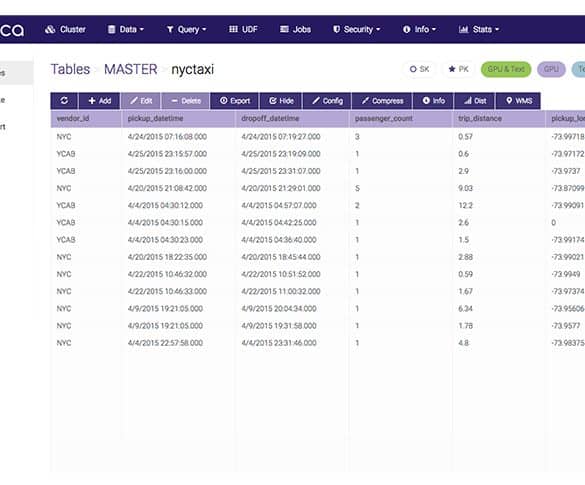
Task: Click the Tables breadcrumb link
Action: point(70,69)
